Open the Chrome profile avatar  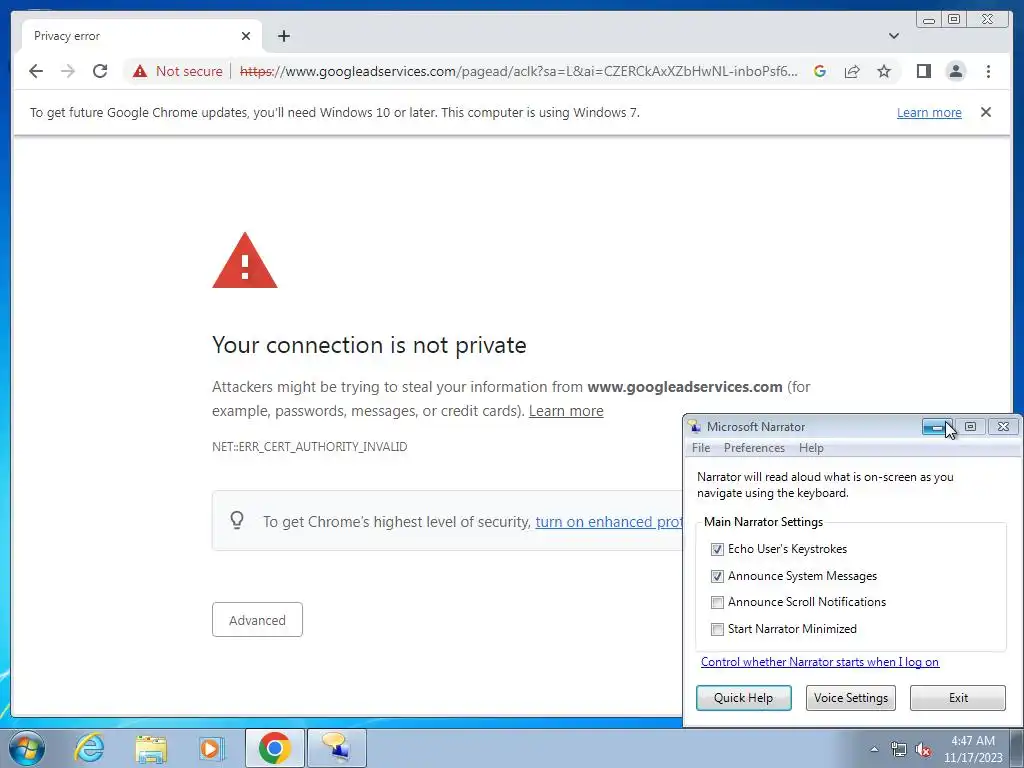[955, 71]
